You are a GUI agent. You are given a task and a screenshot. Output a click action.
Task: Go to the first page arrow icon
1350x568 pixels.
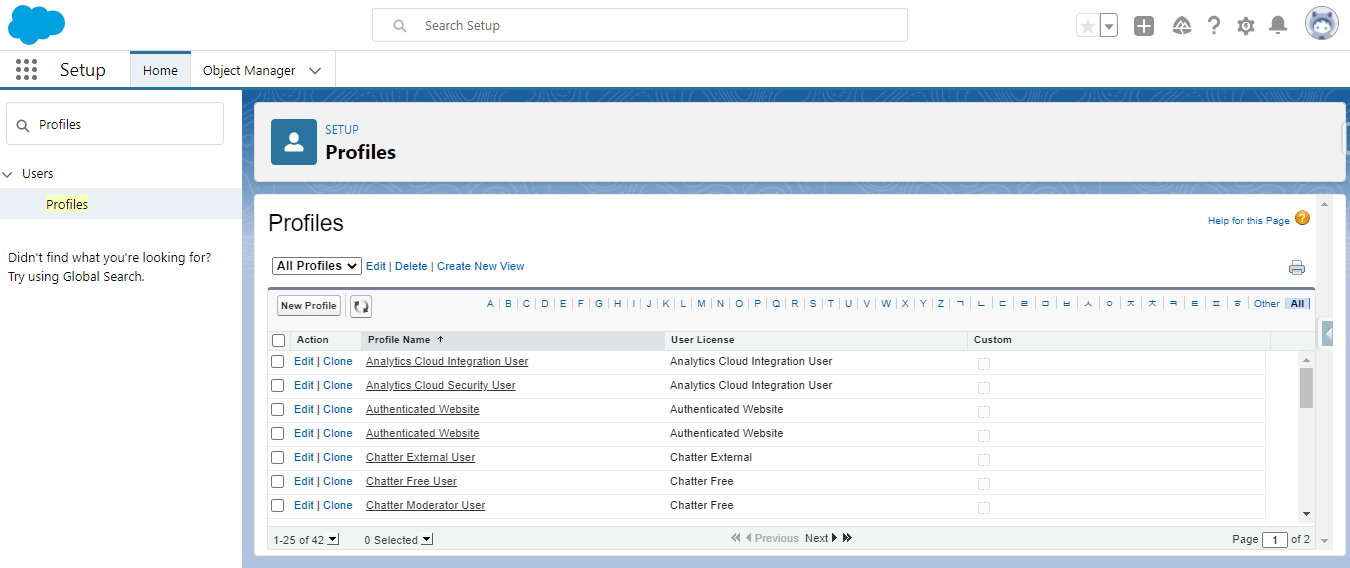point(736,538)
